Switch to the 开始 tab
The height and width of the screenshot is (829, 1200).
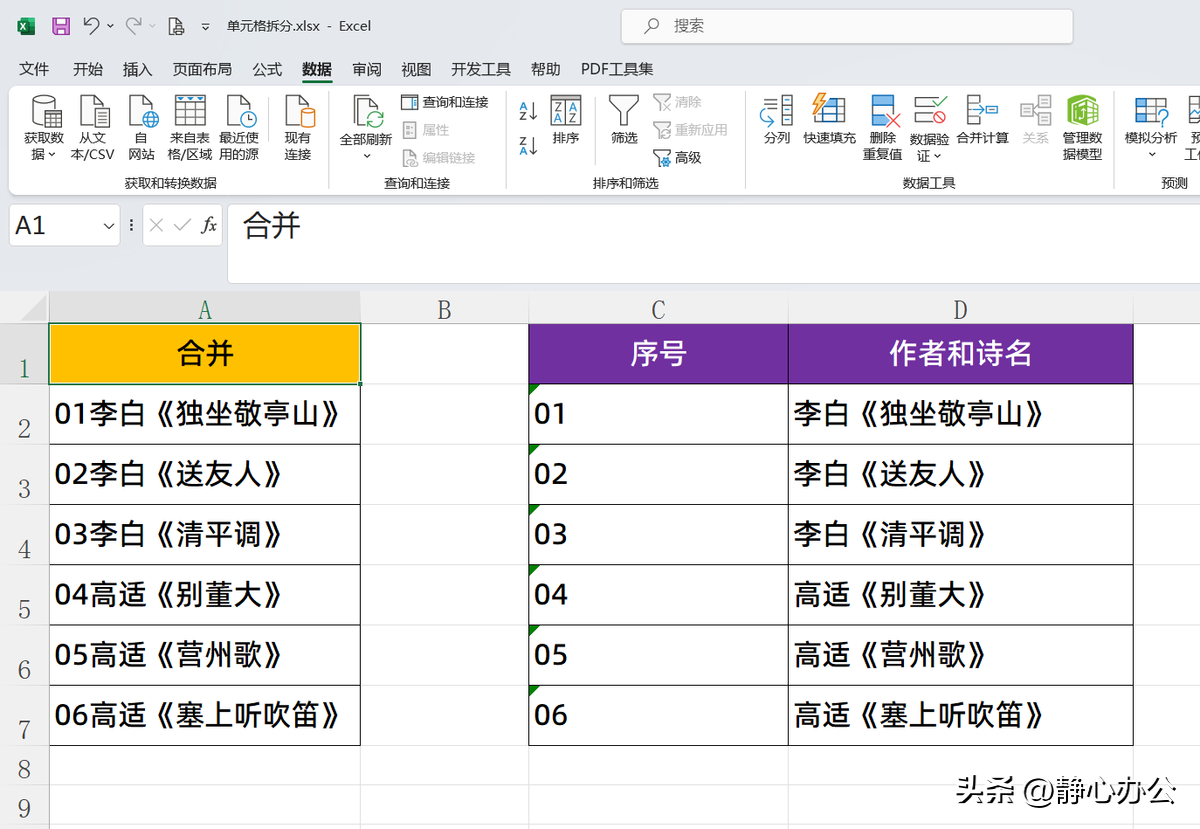[88, 69]
